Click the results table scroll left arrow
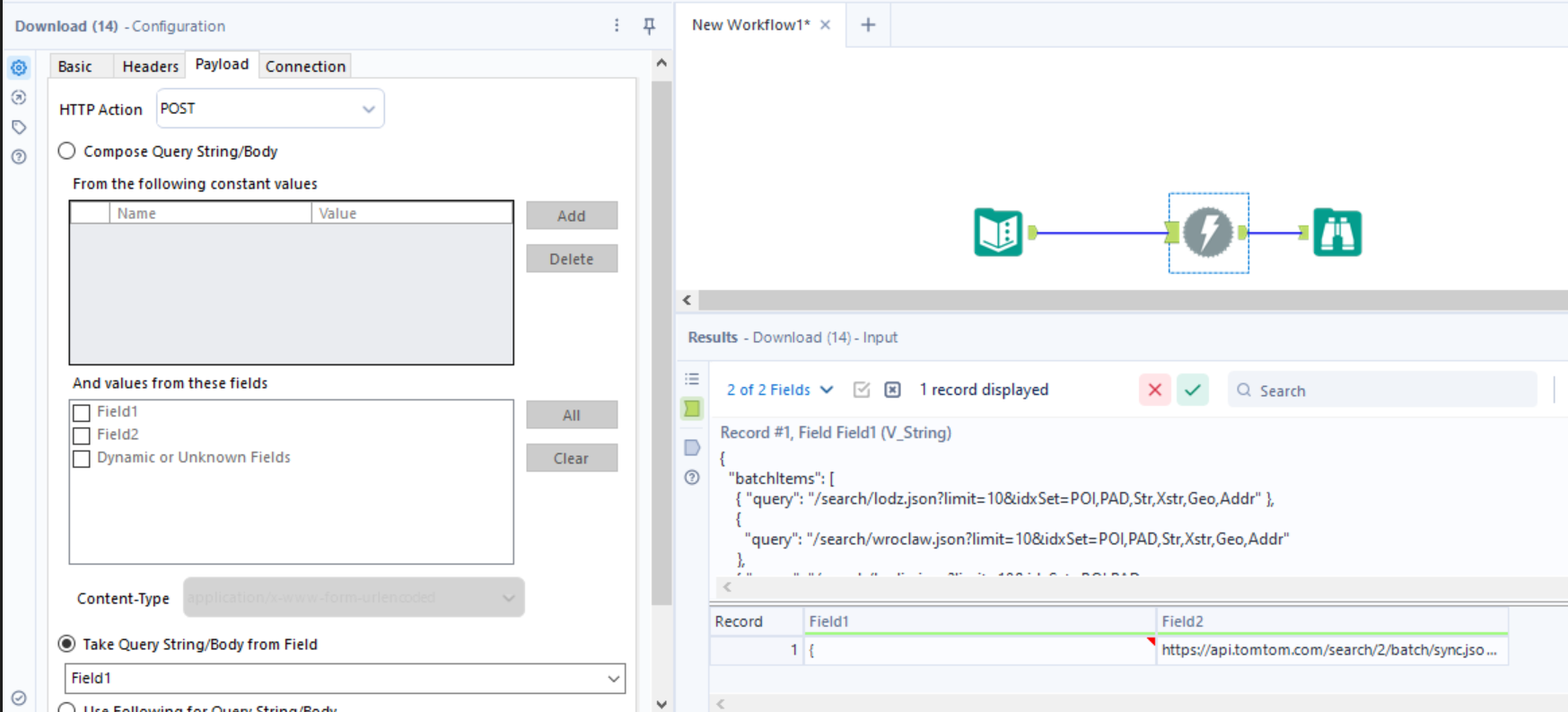 tap(720, 704)
